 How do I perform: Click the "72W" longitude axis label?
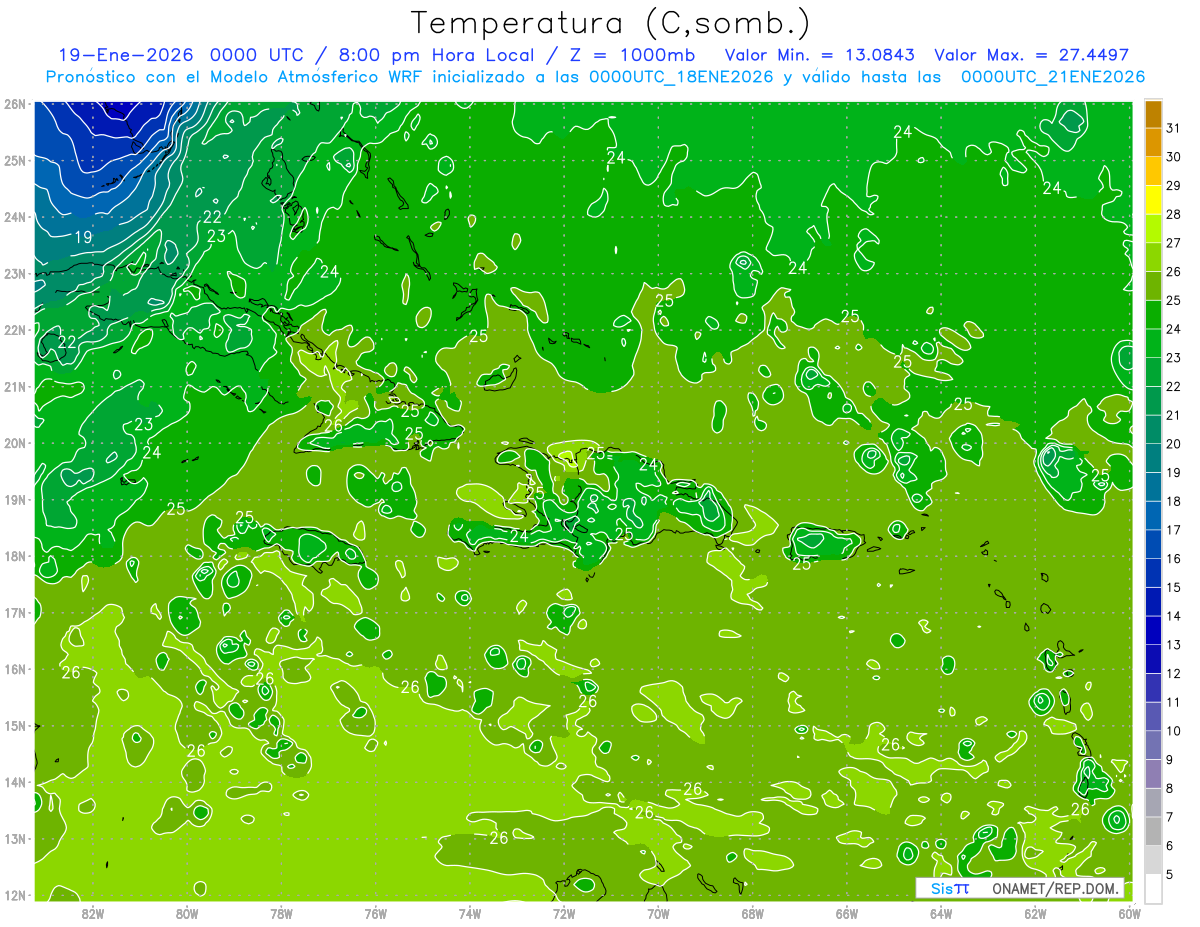(x=564, y=912)
